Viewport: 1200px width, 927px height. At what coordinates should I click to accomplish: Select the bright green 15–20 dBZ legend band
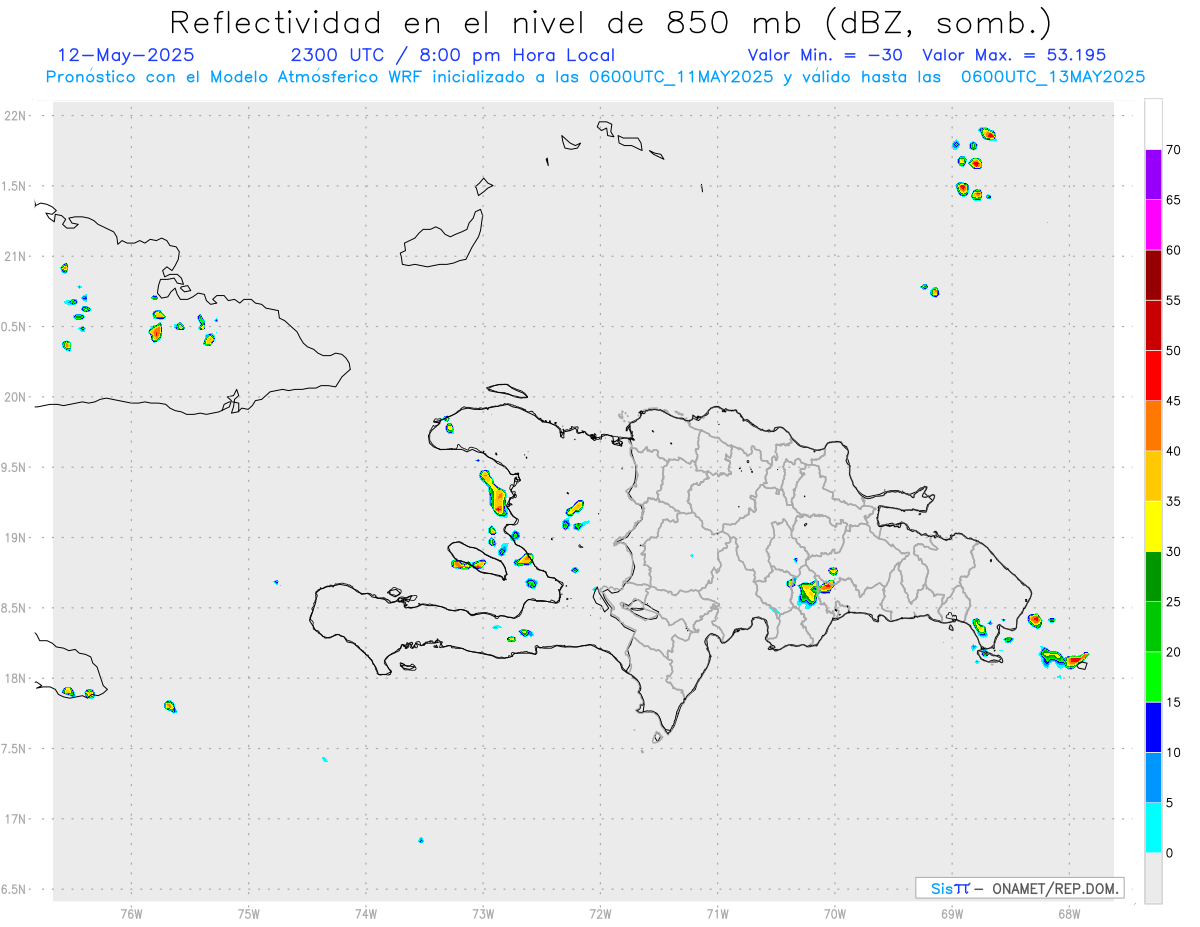1153,677
